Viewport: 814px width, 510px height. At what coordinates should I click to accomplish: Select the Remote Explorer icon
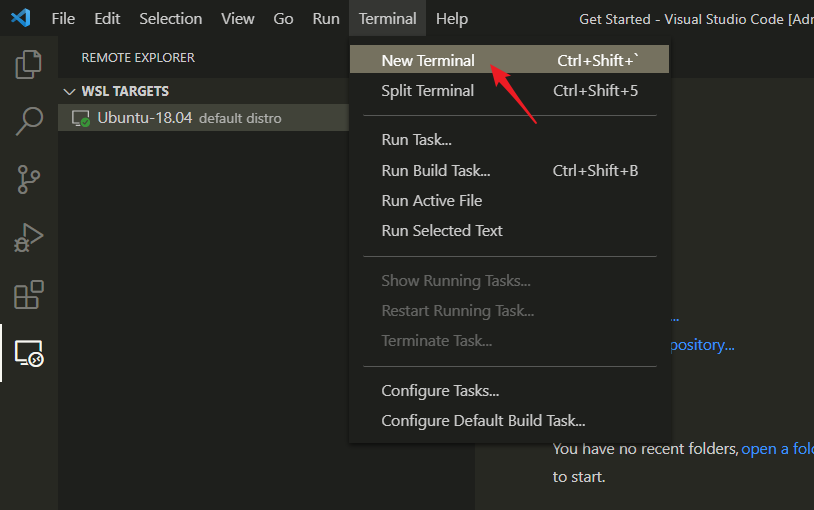click(x=29, y=353)
